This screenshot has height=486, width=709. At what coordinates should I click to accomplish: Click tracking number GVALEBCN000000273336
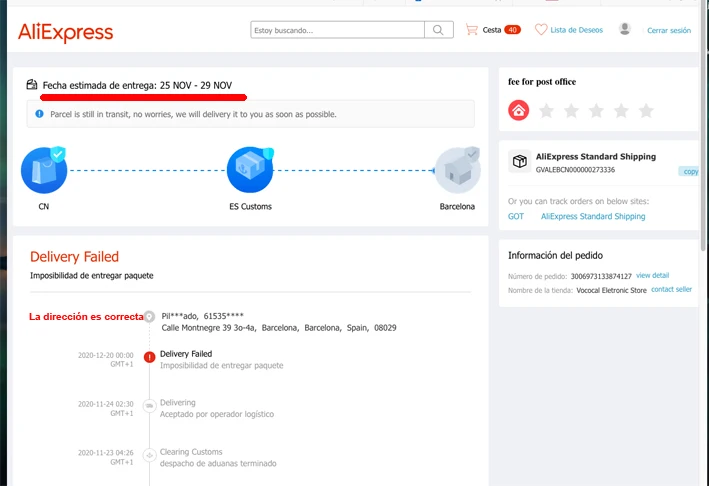tap(575, 170)
